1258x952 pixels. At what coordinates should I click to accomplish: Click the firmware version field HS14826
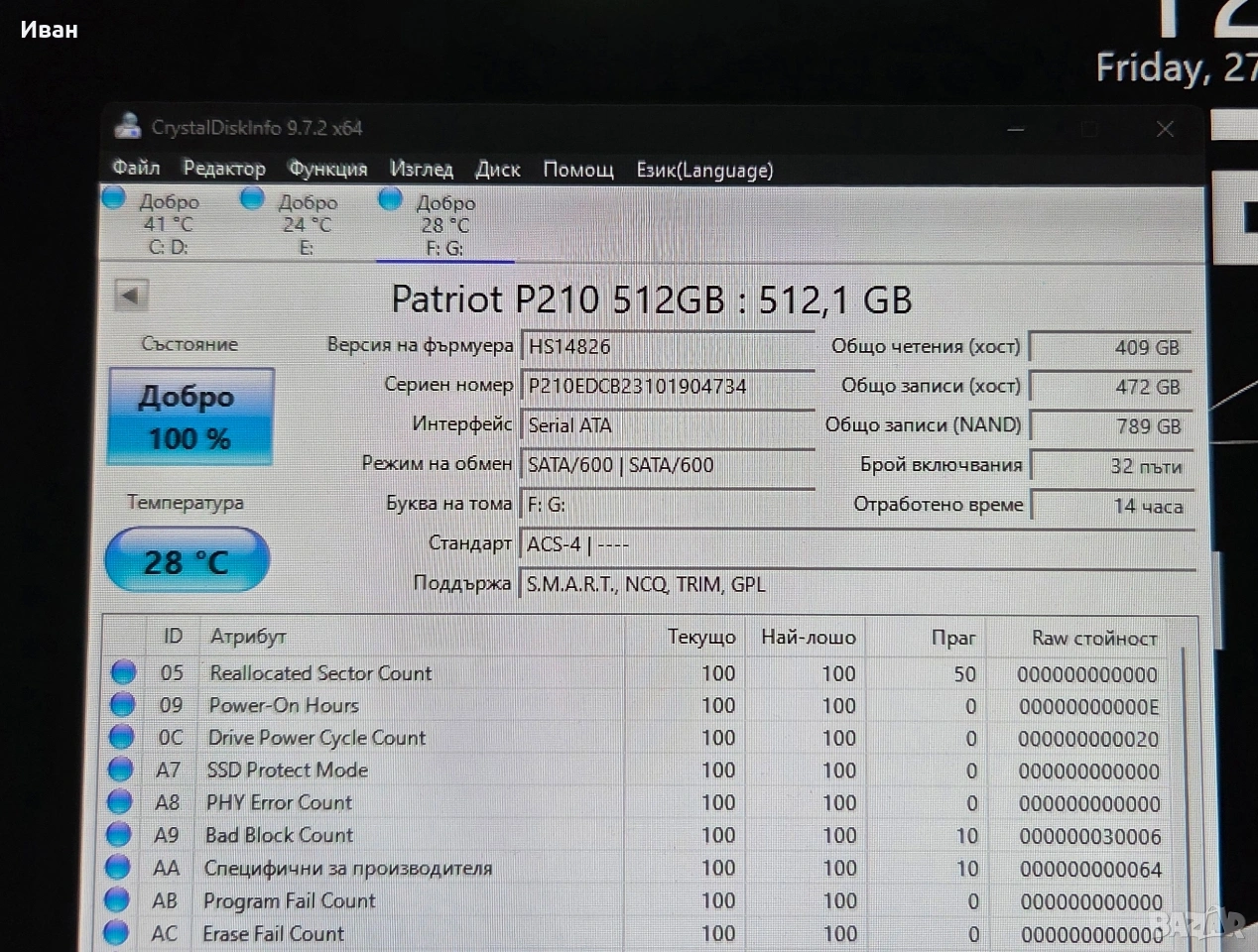click(x=667, y=346)
